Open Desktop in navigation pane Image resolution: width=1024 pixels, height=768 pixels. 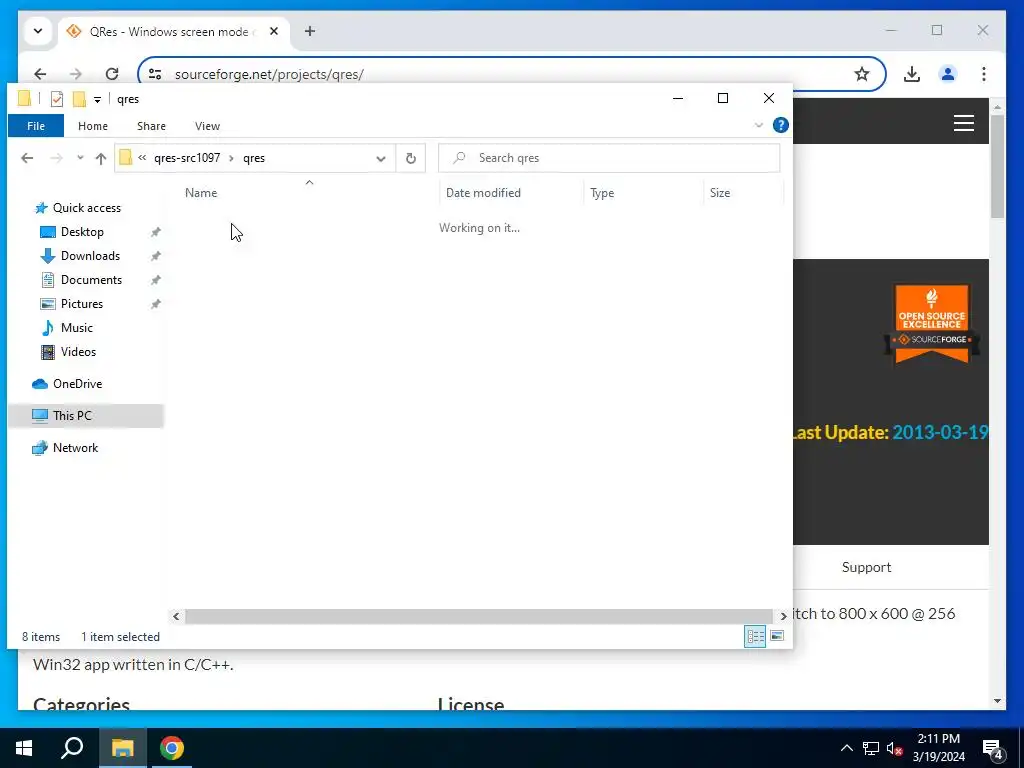click(82, 232)
